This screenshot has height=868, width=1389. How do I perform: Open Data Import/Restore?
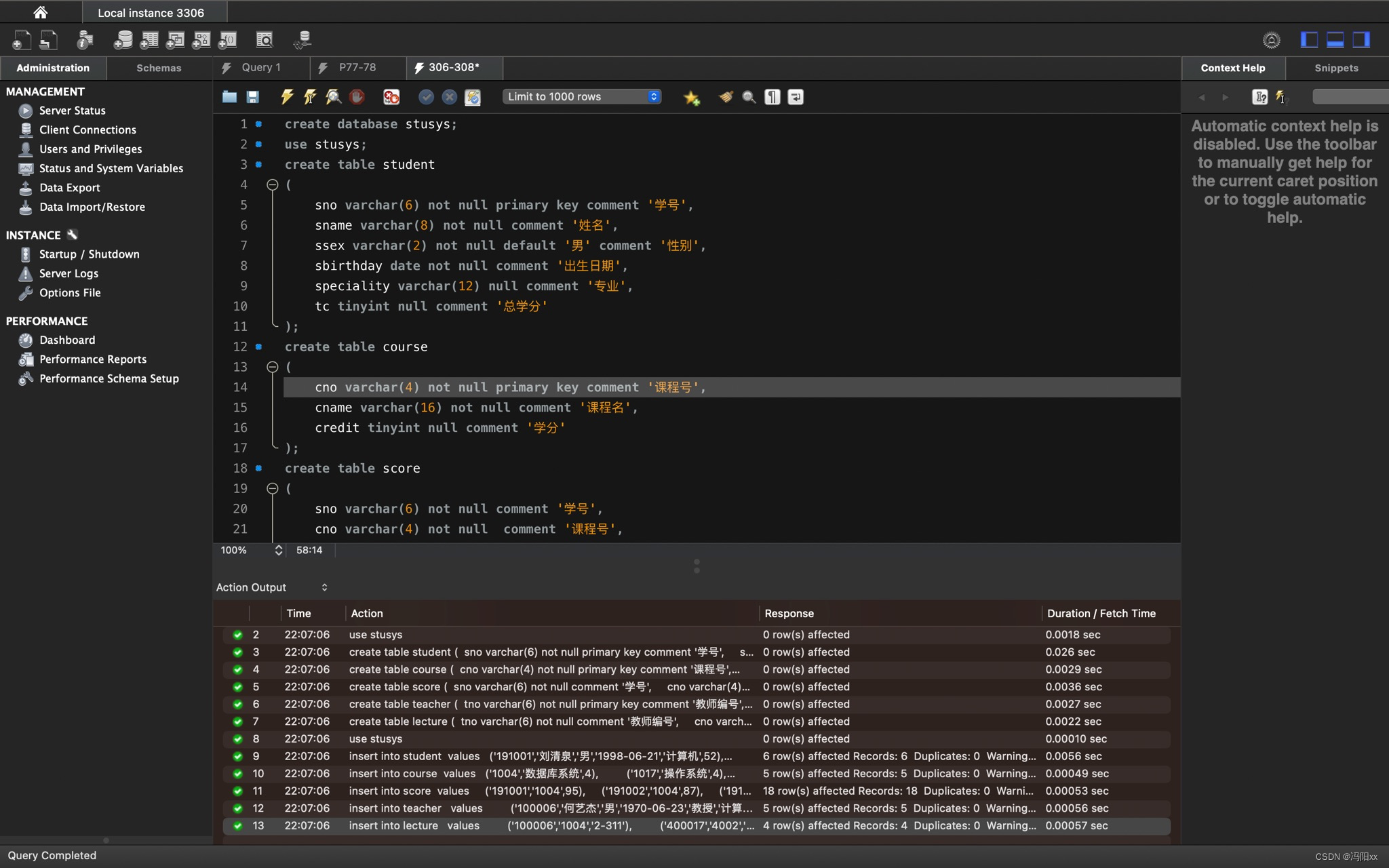coord(92,207)
